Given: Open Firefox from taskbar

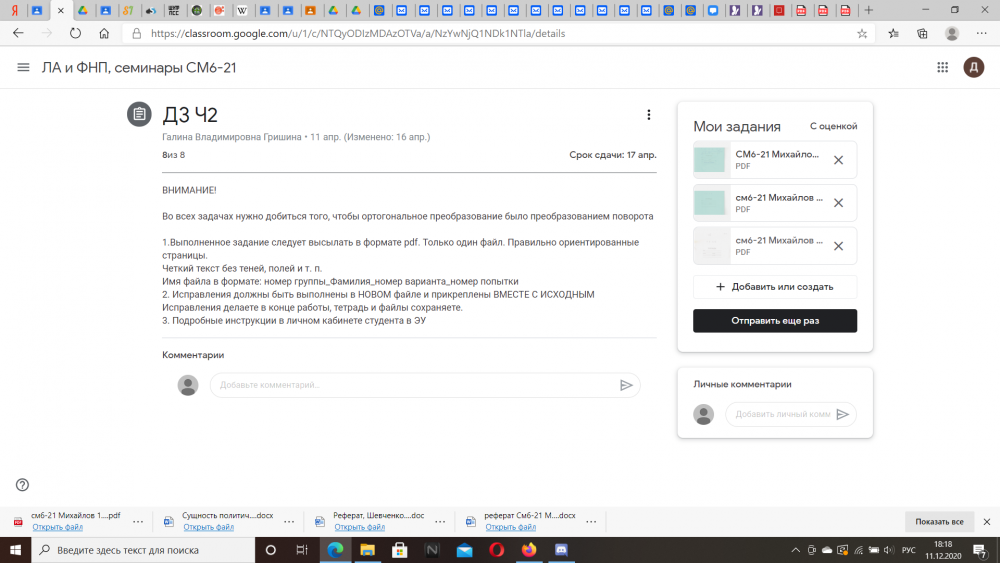Looking at the screenshot, I should [x=529, y=550].
